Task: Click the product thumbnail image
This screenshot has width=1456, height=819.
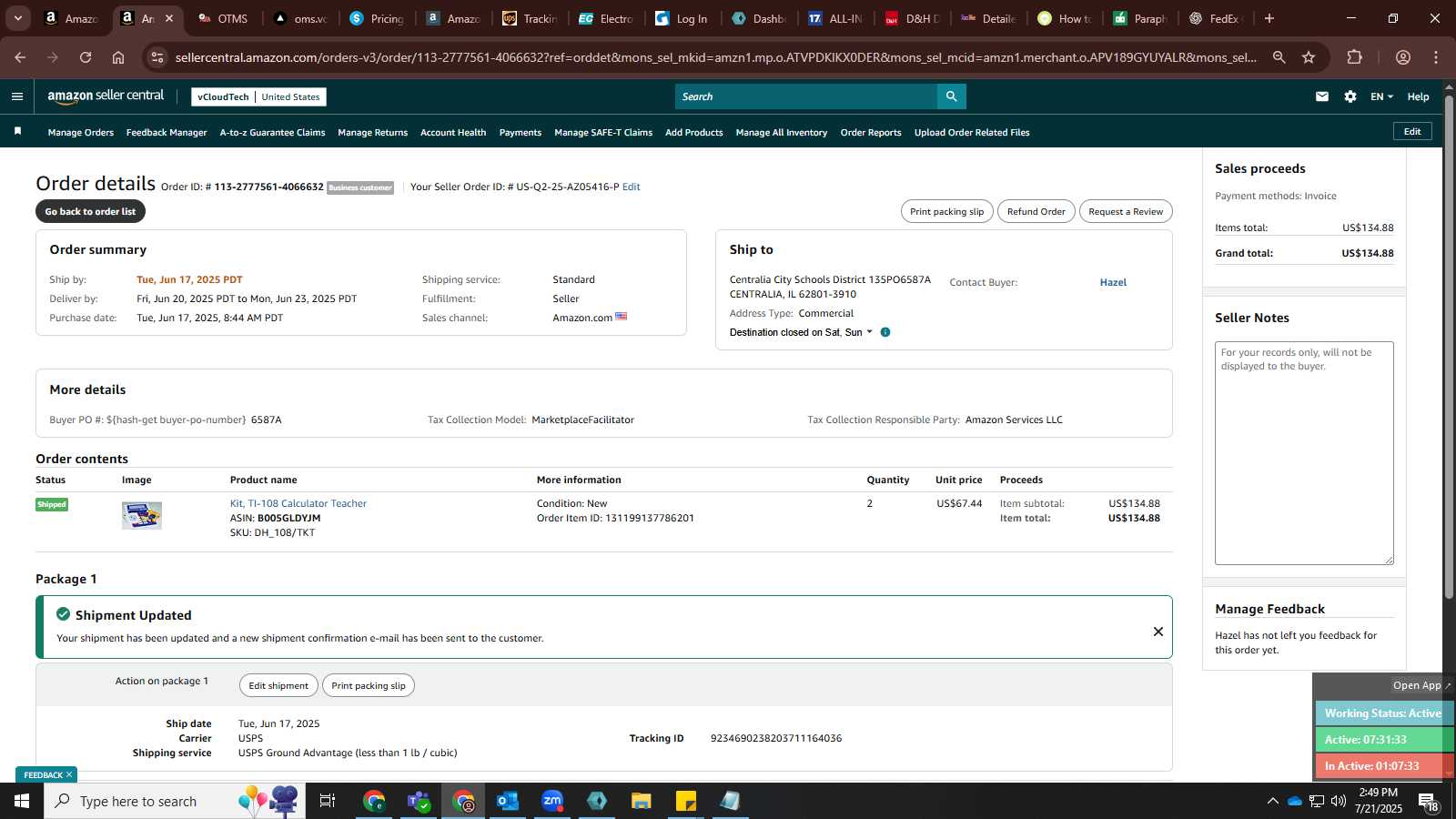Action: click(x=142, y=516)
